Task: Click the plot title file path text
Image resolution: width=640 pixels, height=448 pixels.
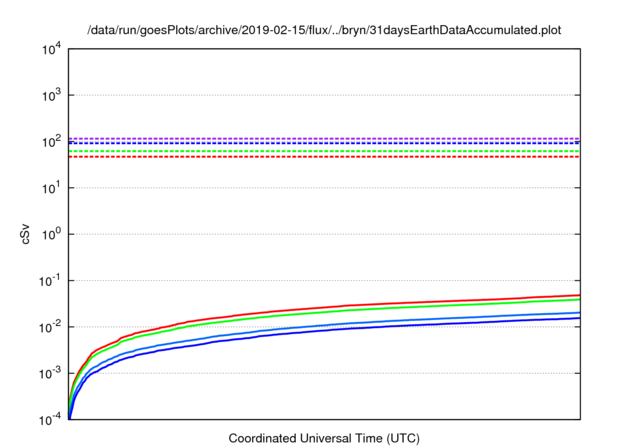Action: point(324,30)
